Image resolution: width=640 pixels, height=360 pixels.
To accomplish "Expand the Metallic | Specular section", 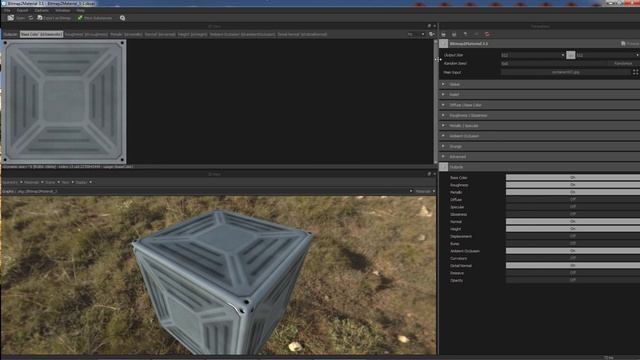I will [x=540, y=126].
